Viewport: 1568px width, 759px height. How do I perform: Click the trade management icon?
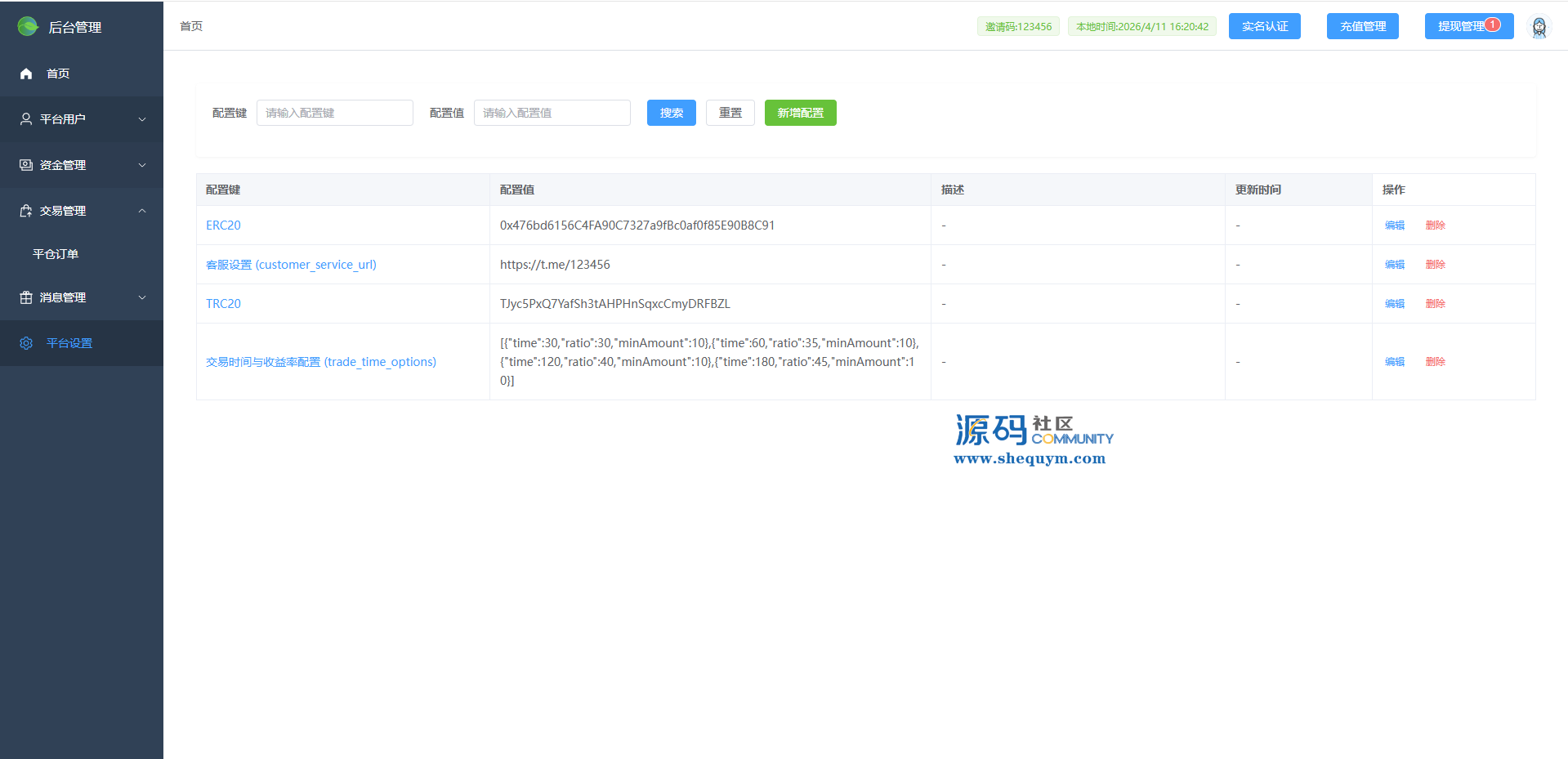click(x=26, y=211)
